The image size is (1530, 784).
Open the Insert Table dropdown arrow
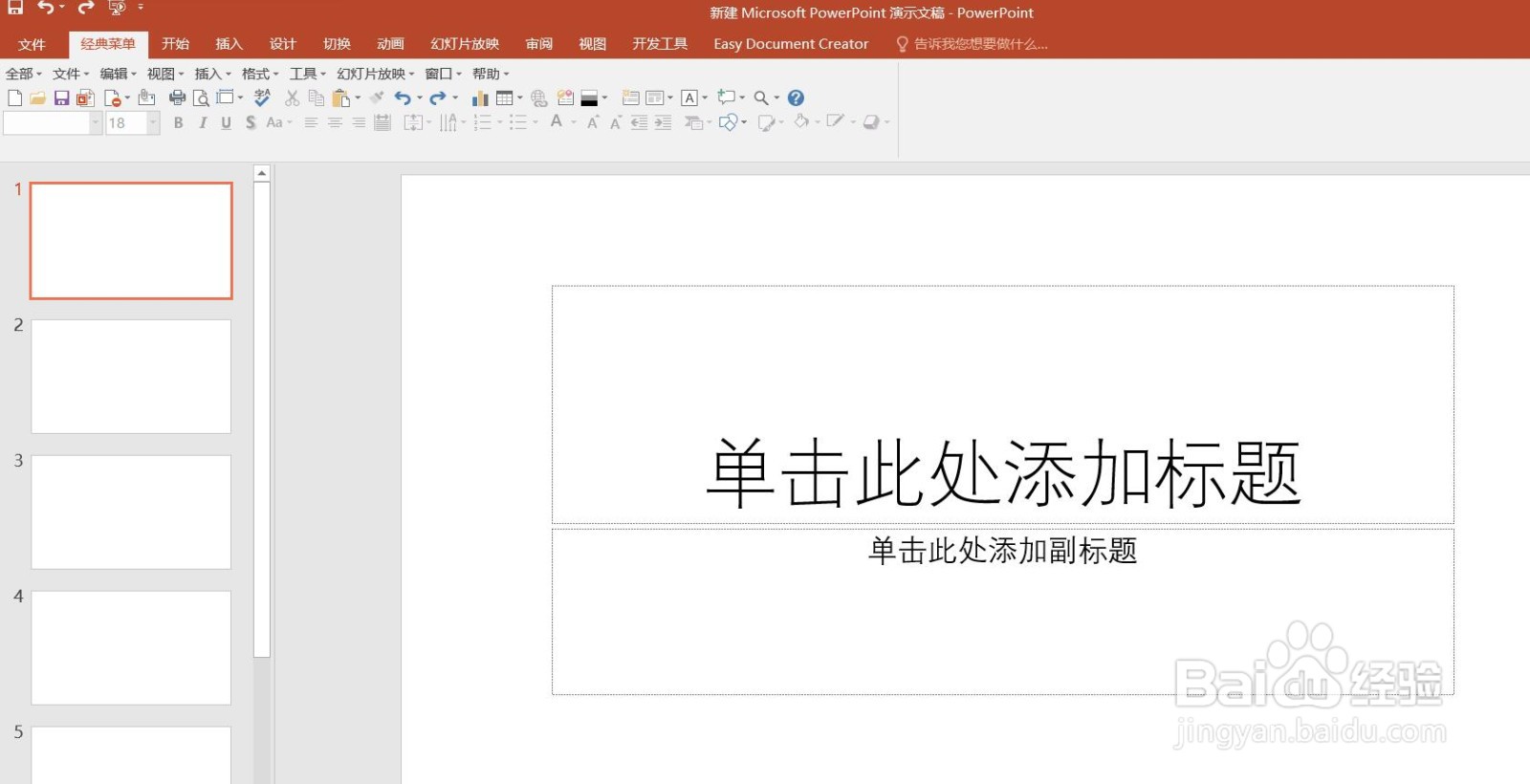pos(520,98)
